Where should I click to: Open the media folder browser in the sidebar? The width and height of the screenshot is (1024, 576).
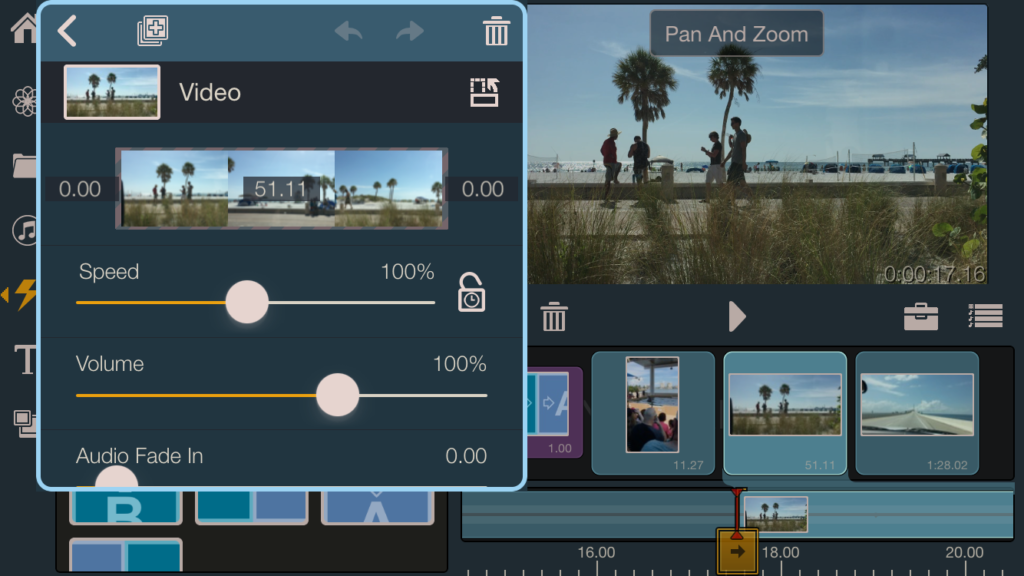tap(24, 166)
